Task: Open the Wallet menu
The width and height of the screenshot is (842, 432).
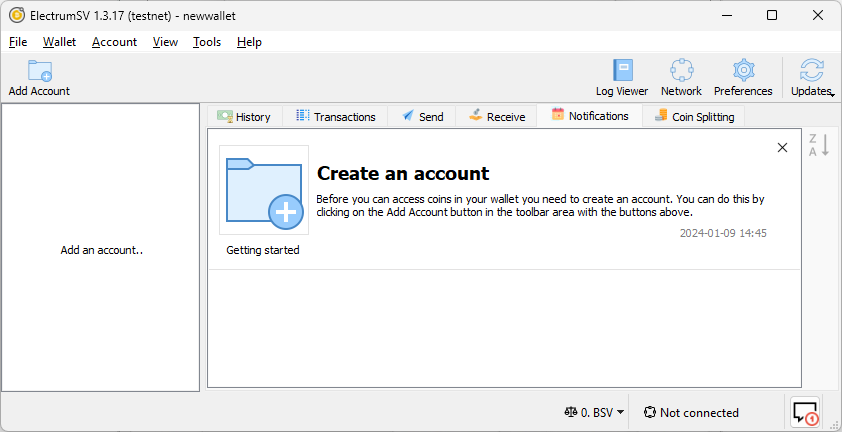Action: [x=60, y=42]
